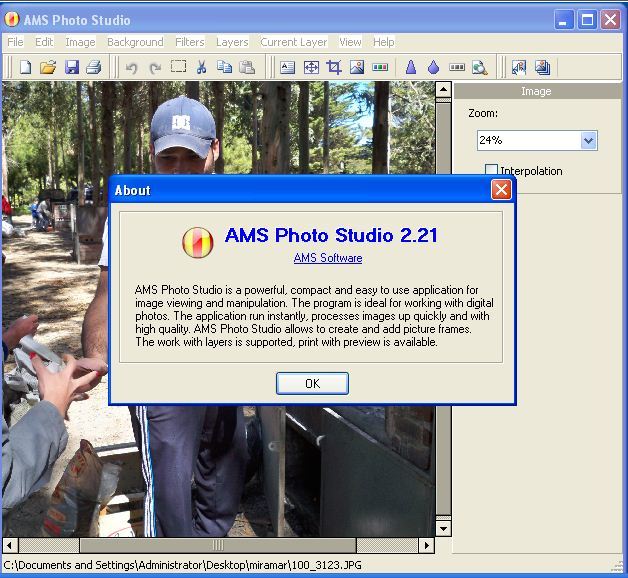628x578 pixels.
Task: Click the grayscale bars icon
Action: [457, 67]
